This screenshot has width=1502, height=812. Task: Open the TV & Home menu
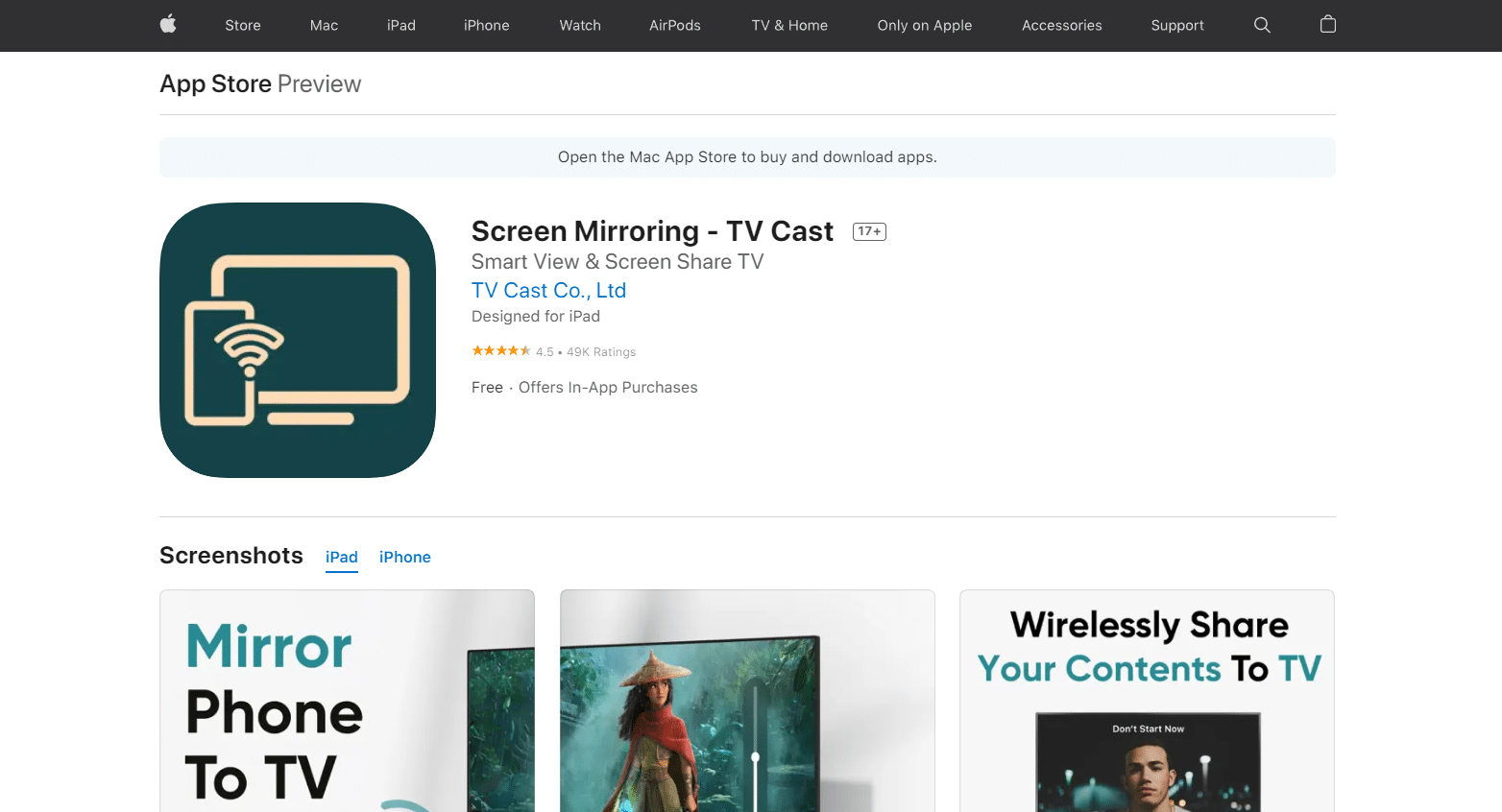click(x=789, y=25)
